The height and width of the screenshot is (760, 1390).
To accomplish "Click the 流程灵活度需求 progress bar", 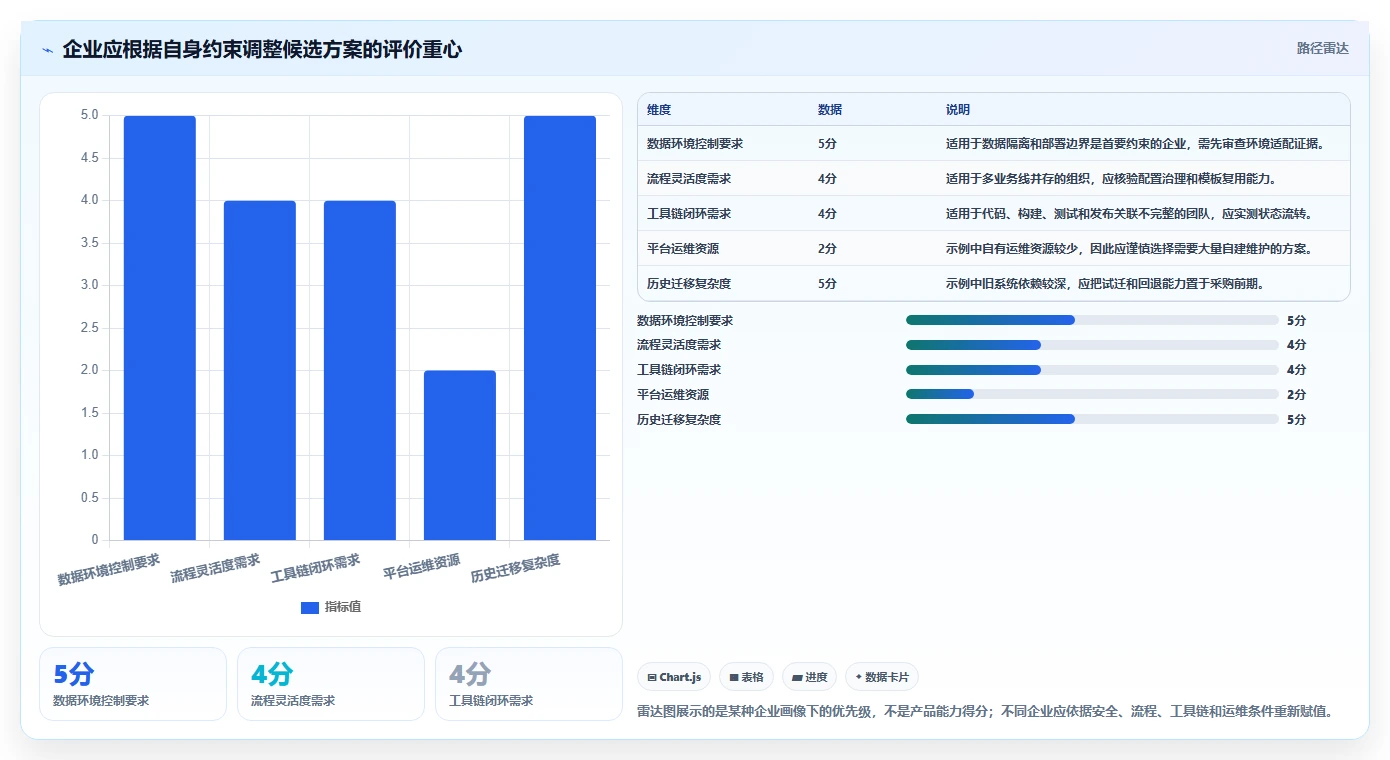I will [1092, 345].
